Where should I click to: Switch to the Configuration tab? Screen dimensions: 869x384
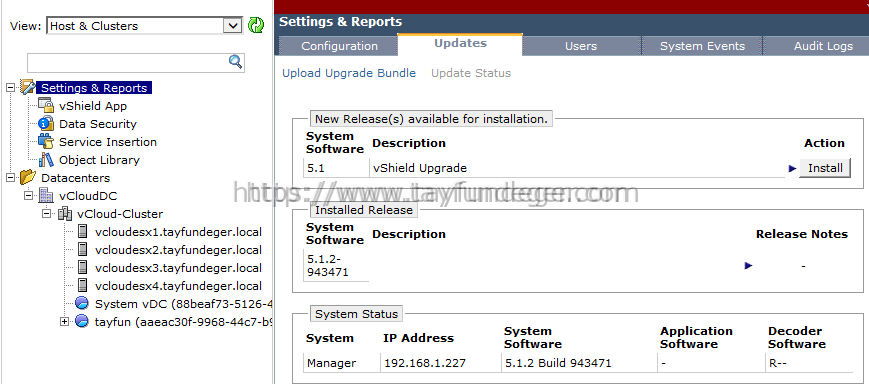339,46
